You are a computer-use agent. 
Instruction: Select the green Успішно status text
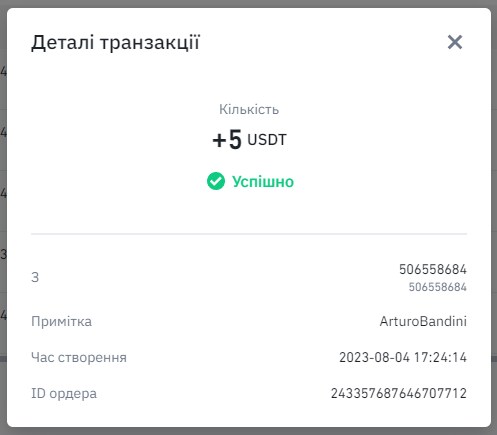pyautogui.click(x=263, y=182)
